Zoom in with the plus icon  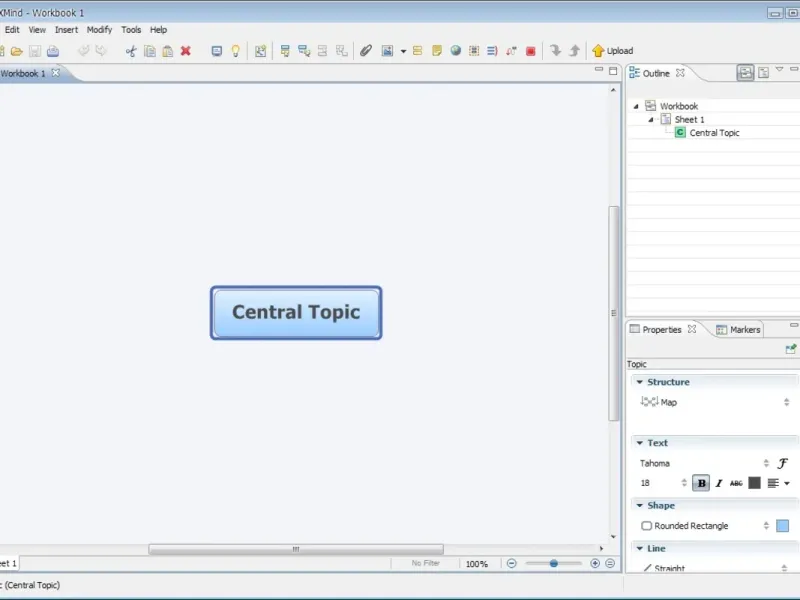tap(595, 563)
